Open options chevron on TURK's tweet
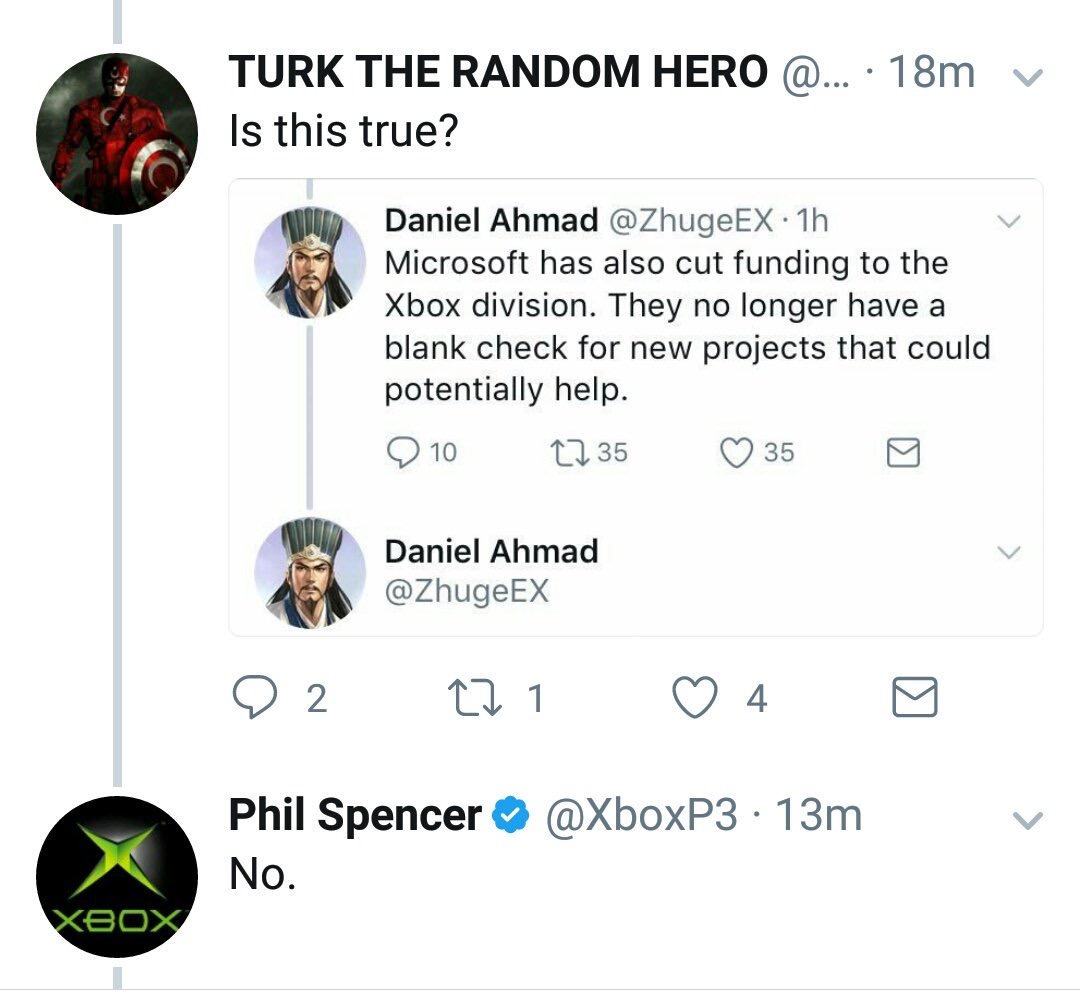 [1027, 77]
